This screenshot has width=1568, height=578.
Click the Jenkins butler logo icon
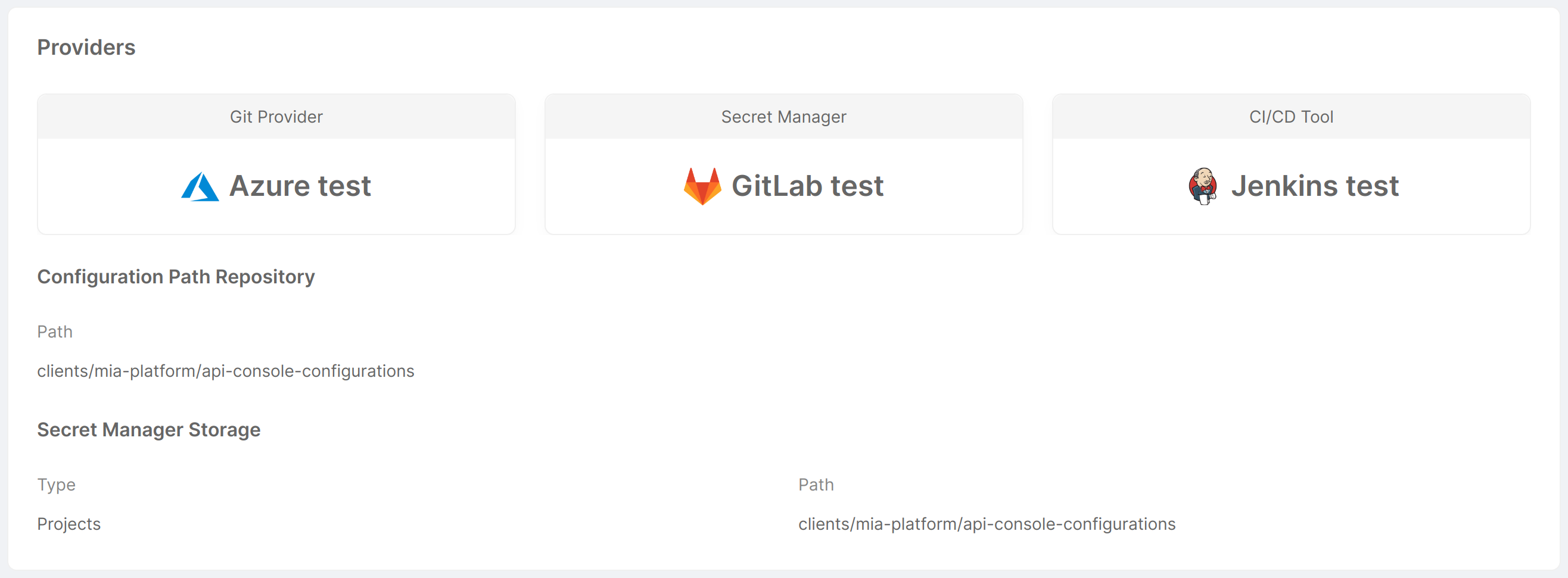click(1203, 186)
